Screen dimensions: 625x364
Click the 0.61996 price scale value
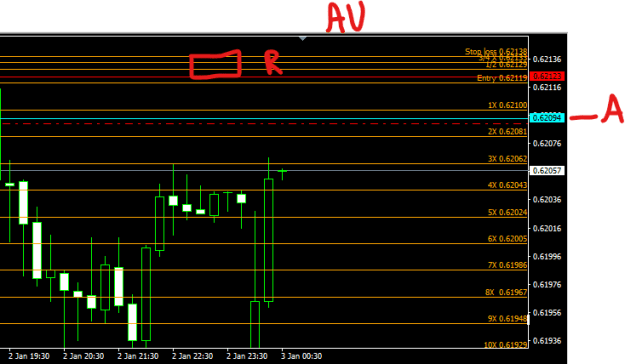point(547,256)
